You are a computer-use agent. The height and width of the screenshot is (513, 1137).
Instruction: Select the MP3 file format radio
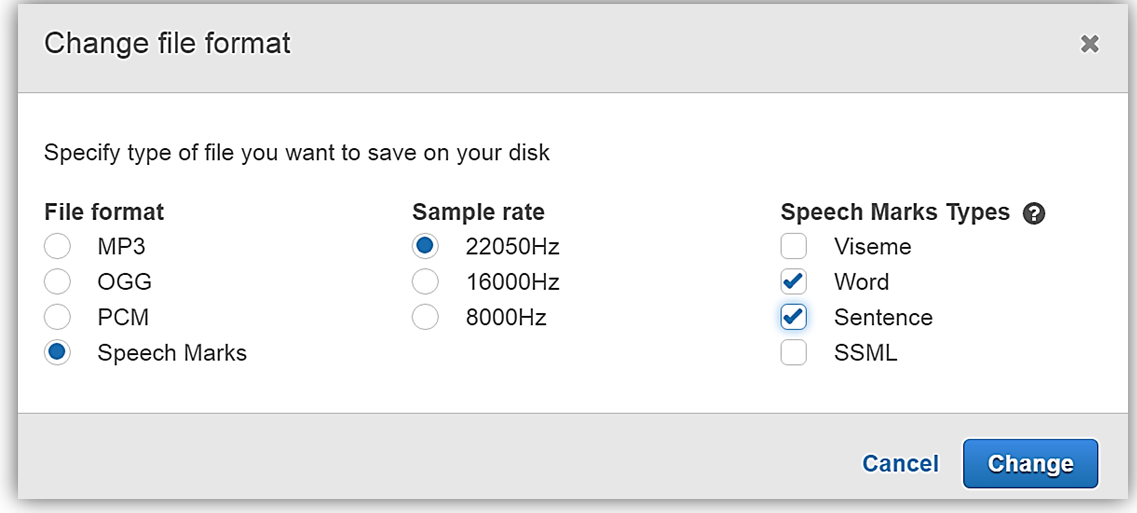58,246
